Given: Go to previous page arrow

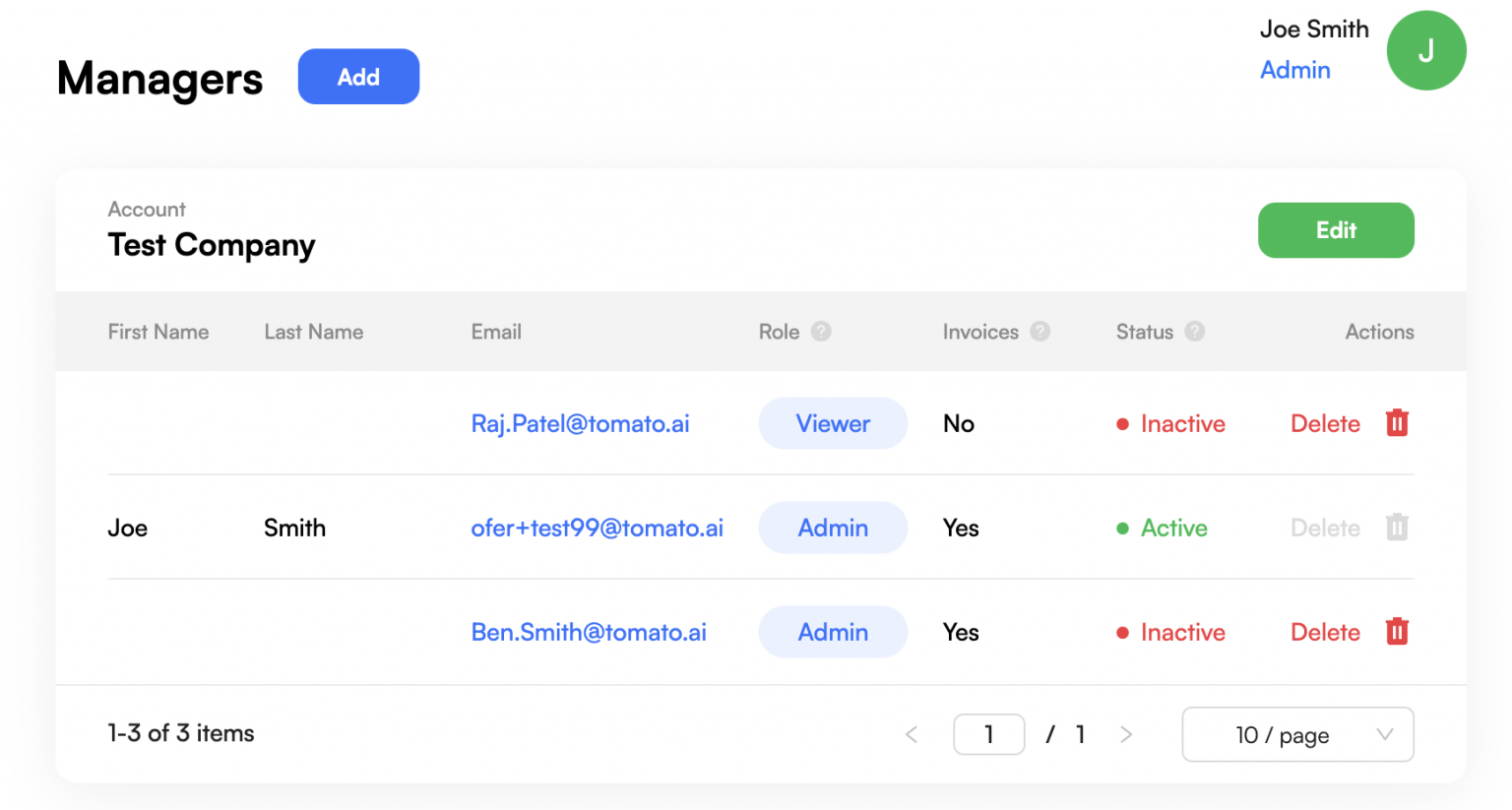Looking at the screenshot, I should coord(912,735).
